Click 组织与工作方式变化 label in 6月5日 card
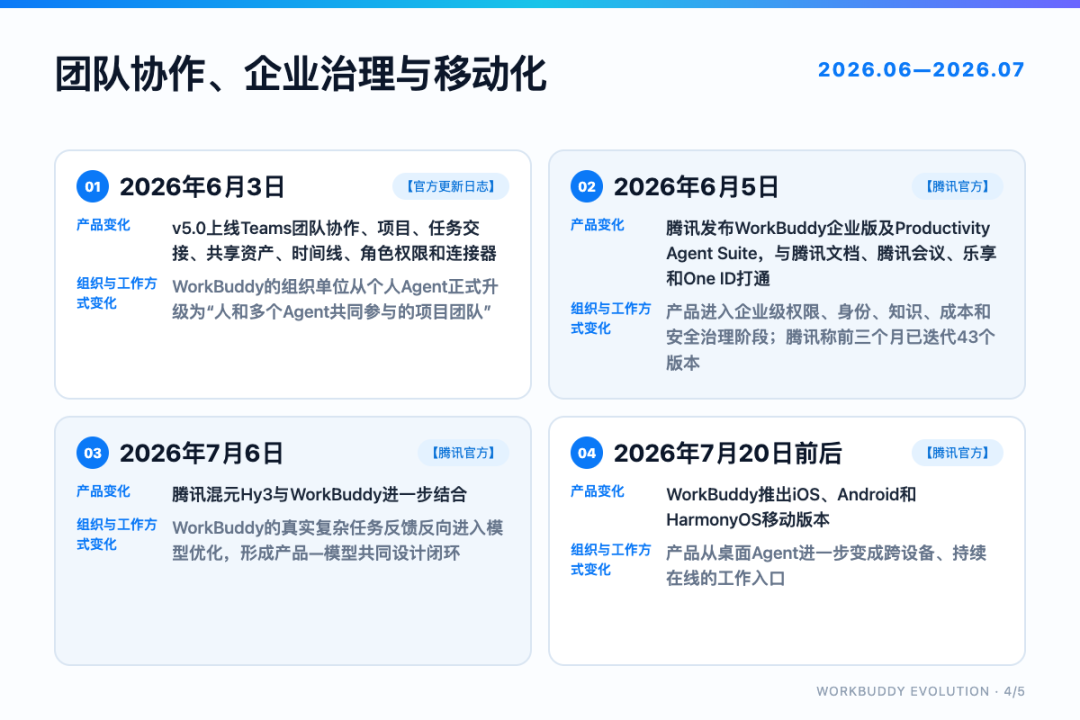Viewport: 1080px width, 720px height. [610, 318]
